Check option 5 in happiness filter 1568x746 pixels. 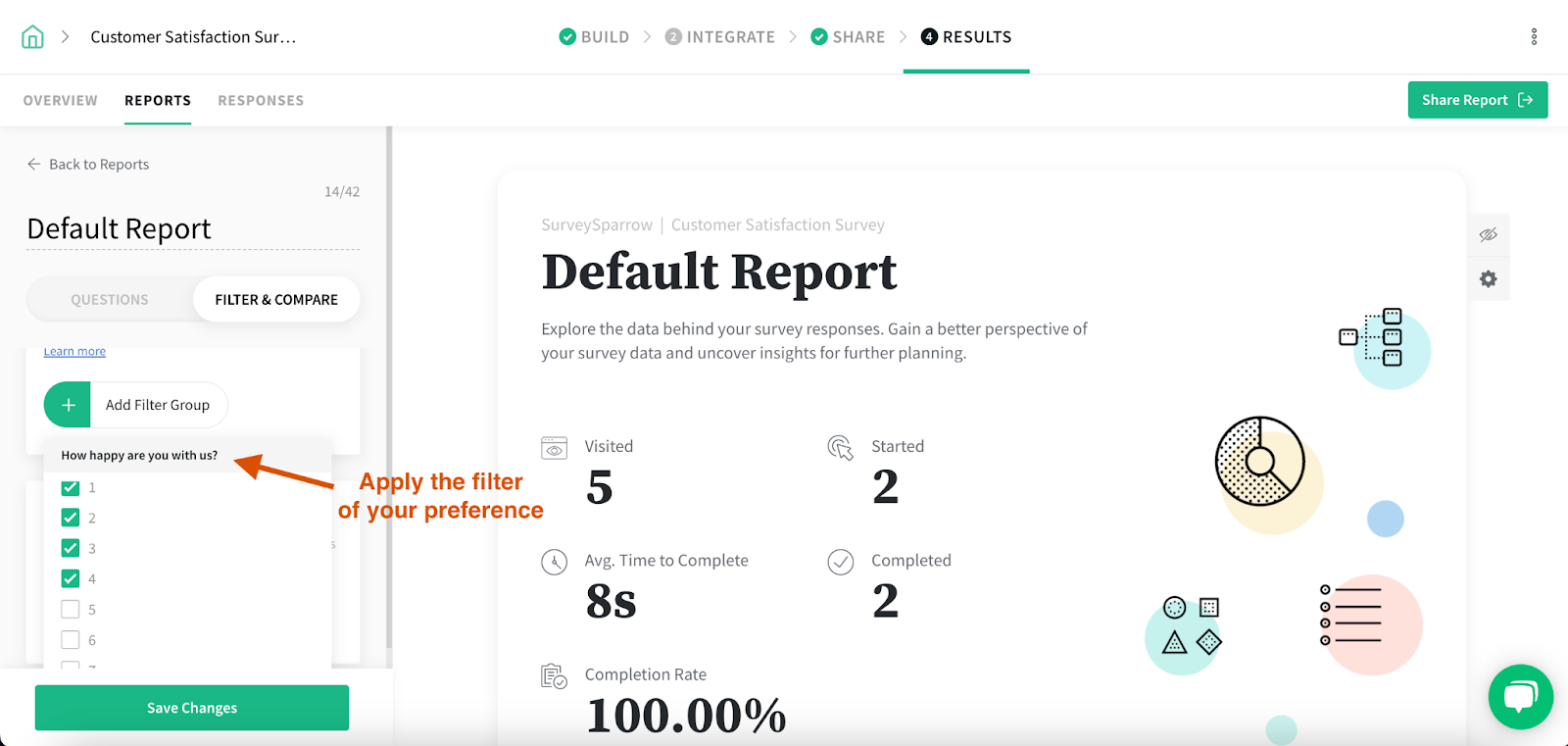[x=71, y=609]
